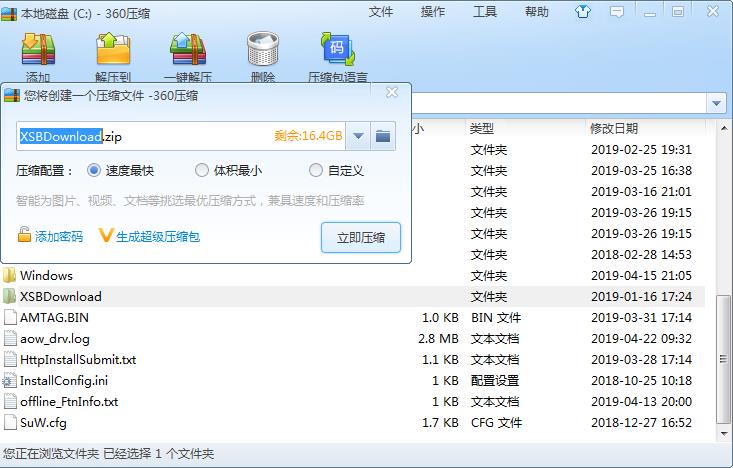Select the 速度最快 radio option

pyautogui.click(x=93, y=170)
